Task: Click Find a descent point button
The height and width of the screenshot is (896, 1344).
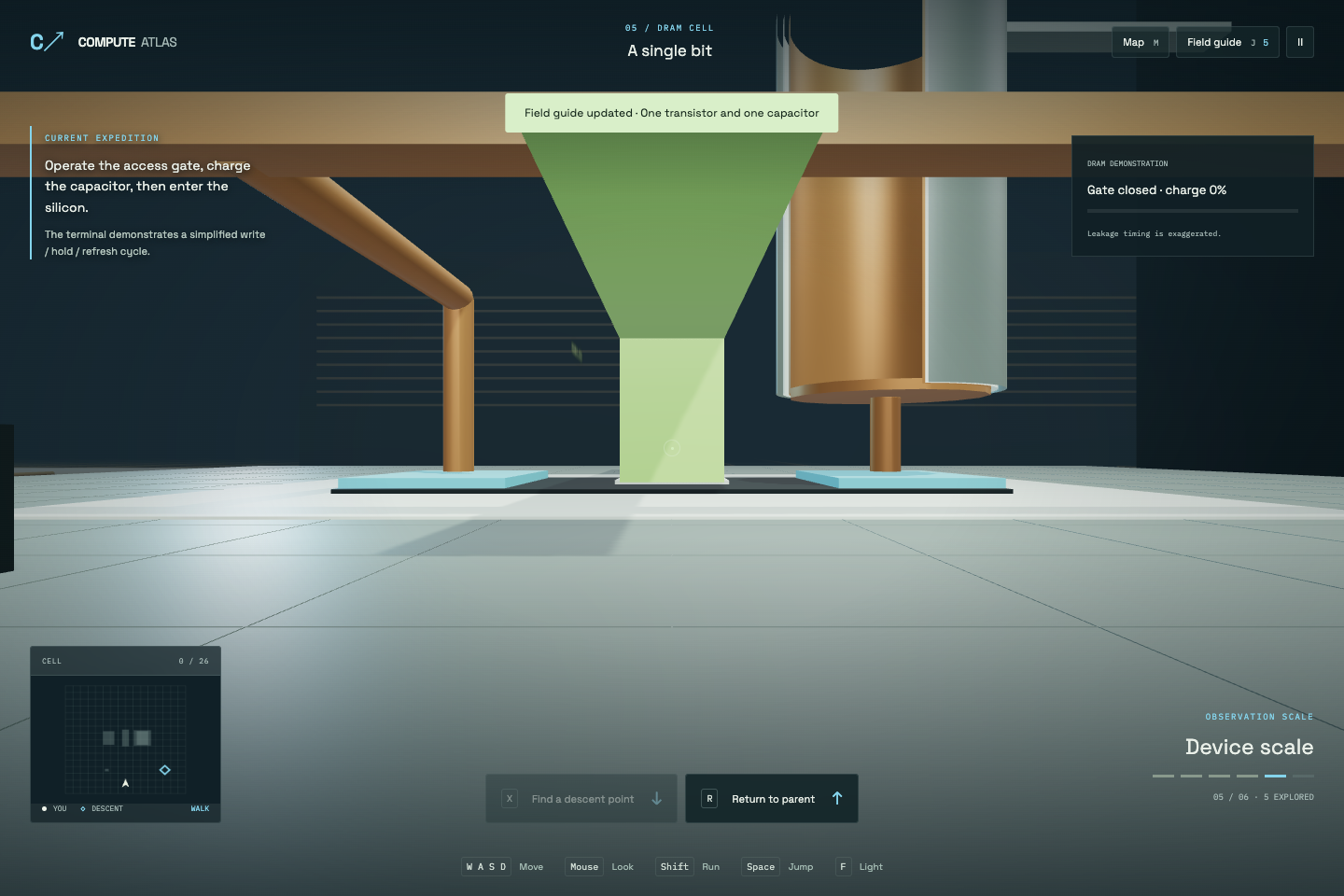Action: pyautogui.click(x=582, y=799)
